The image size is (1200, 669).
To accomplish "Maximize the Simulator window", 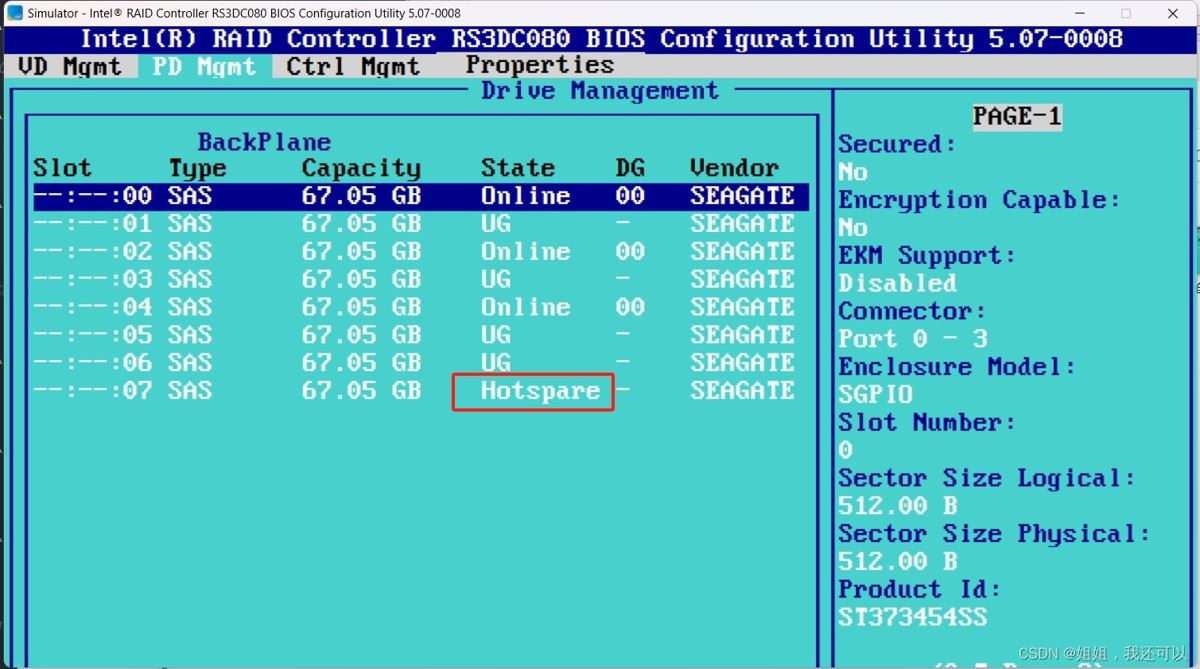I will (x=1126, y=13).
